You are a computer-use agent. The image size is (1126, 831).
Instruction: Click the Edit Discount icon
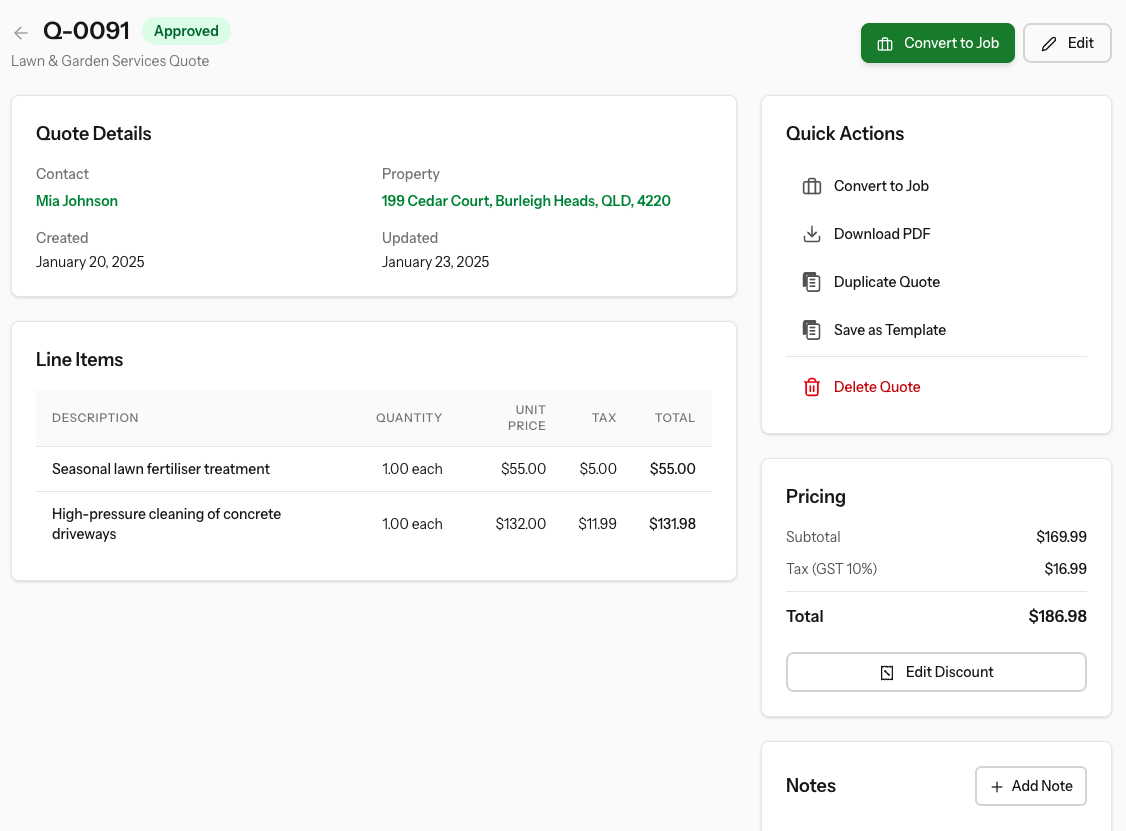pyautogui.click(x=887, y=673)
